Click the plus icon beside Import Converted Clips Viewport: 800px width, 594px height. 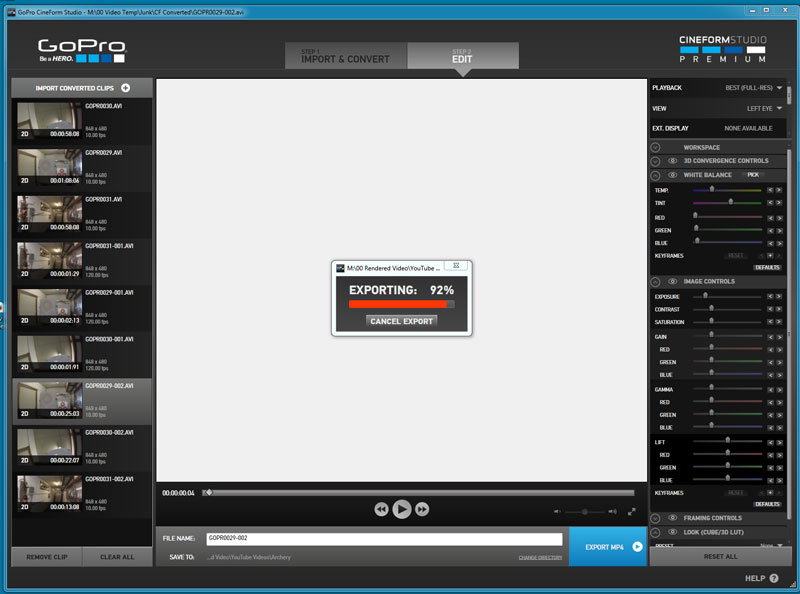coord(126,88)
